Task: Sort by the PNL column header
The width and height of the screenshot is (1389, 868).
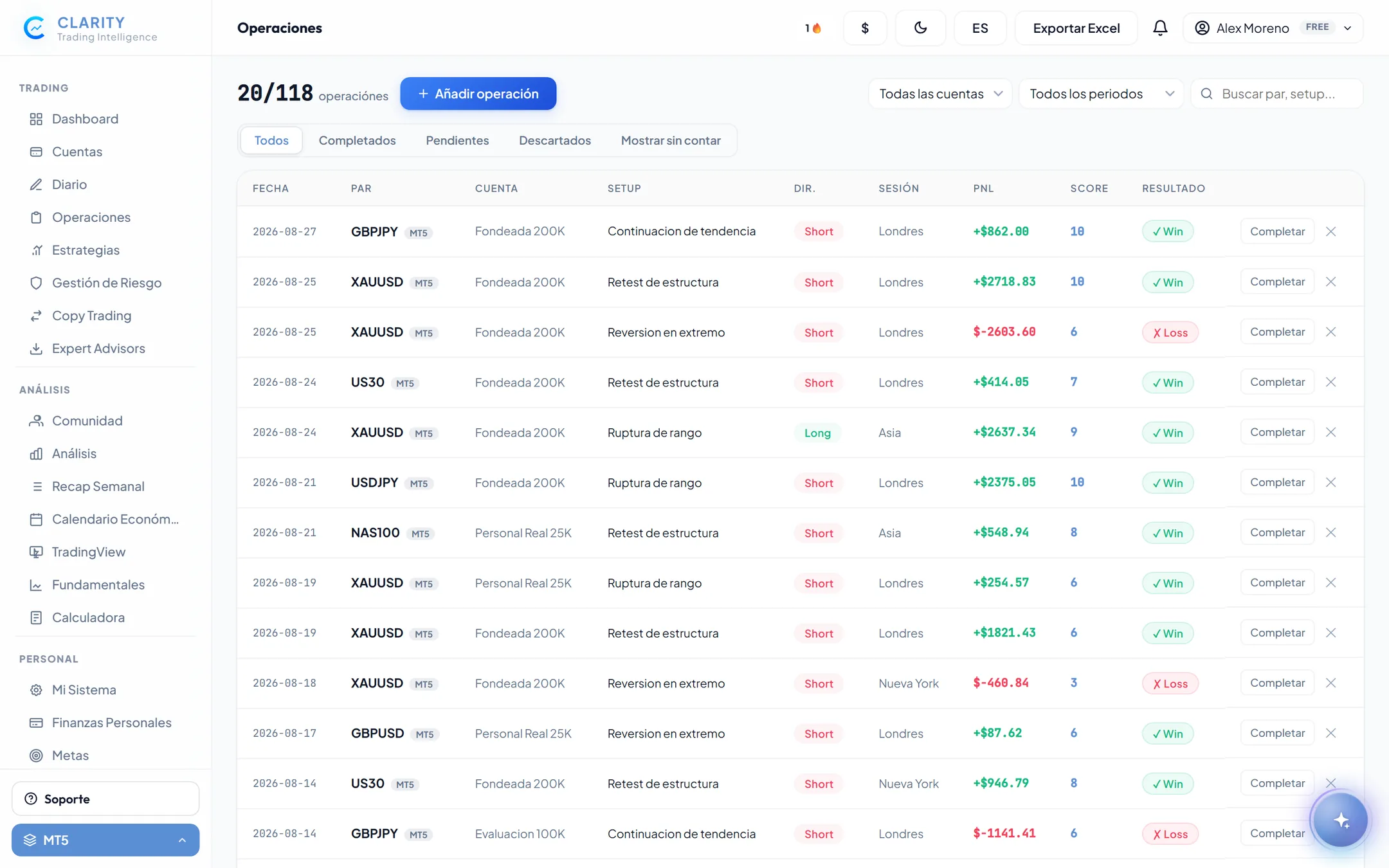Action: pyautogui.click(x=983, y=188)
